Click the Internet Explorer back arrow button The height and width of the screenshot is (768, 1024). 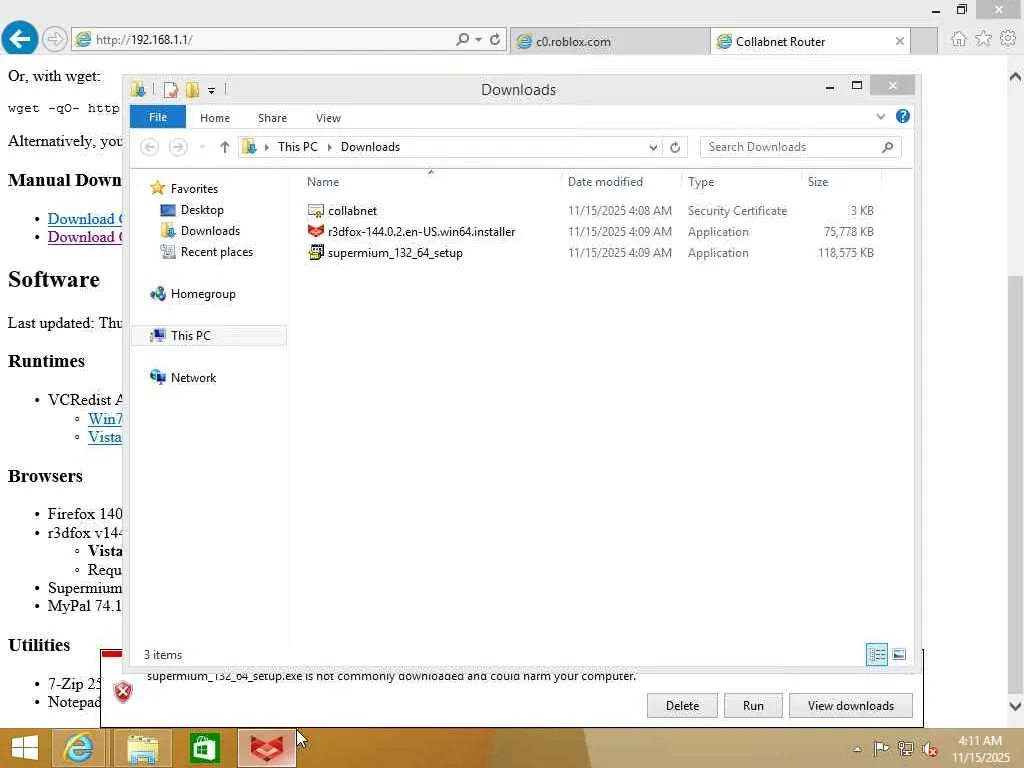tap(20, 39)
